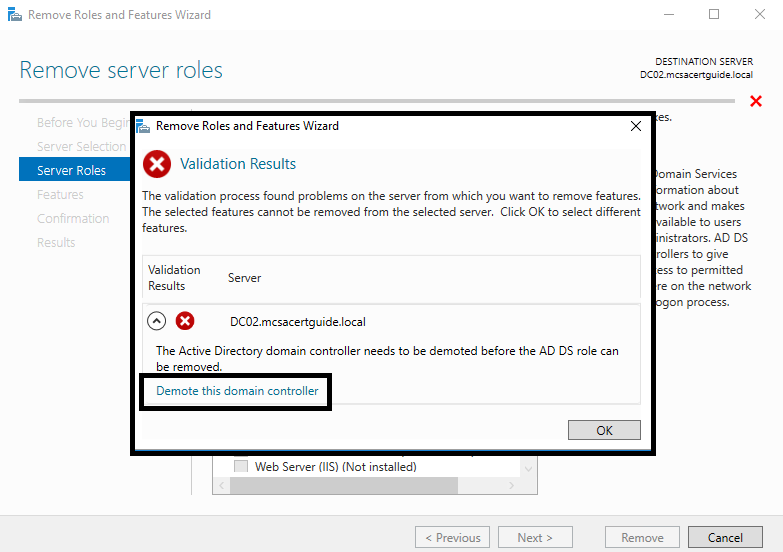Click the Demote this domain controller link
Image resolution: width=783 pixels, height=552 pixels.
pos(237,391)
